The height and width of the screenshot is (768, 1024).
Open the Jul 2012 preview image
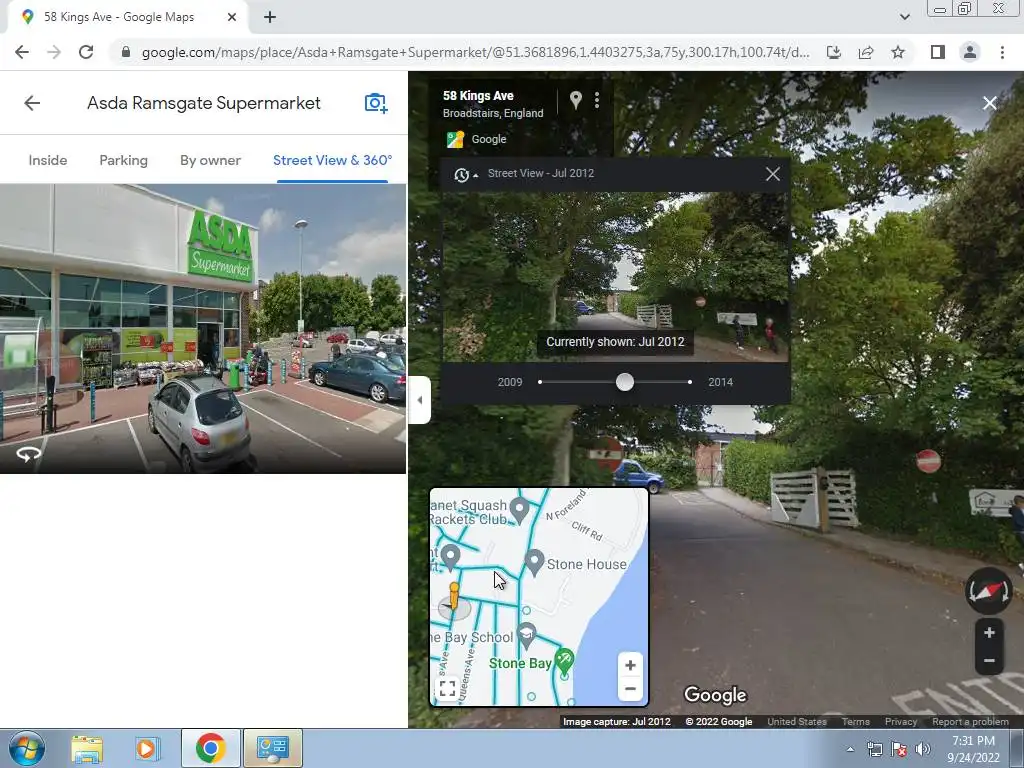[615, 277]
